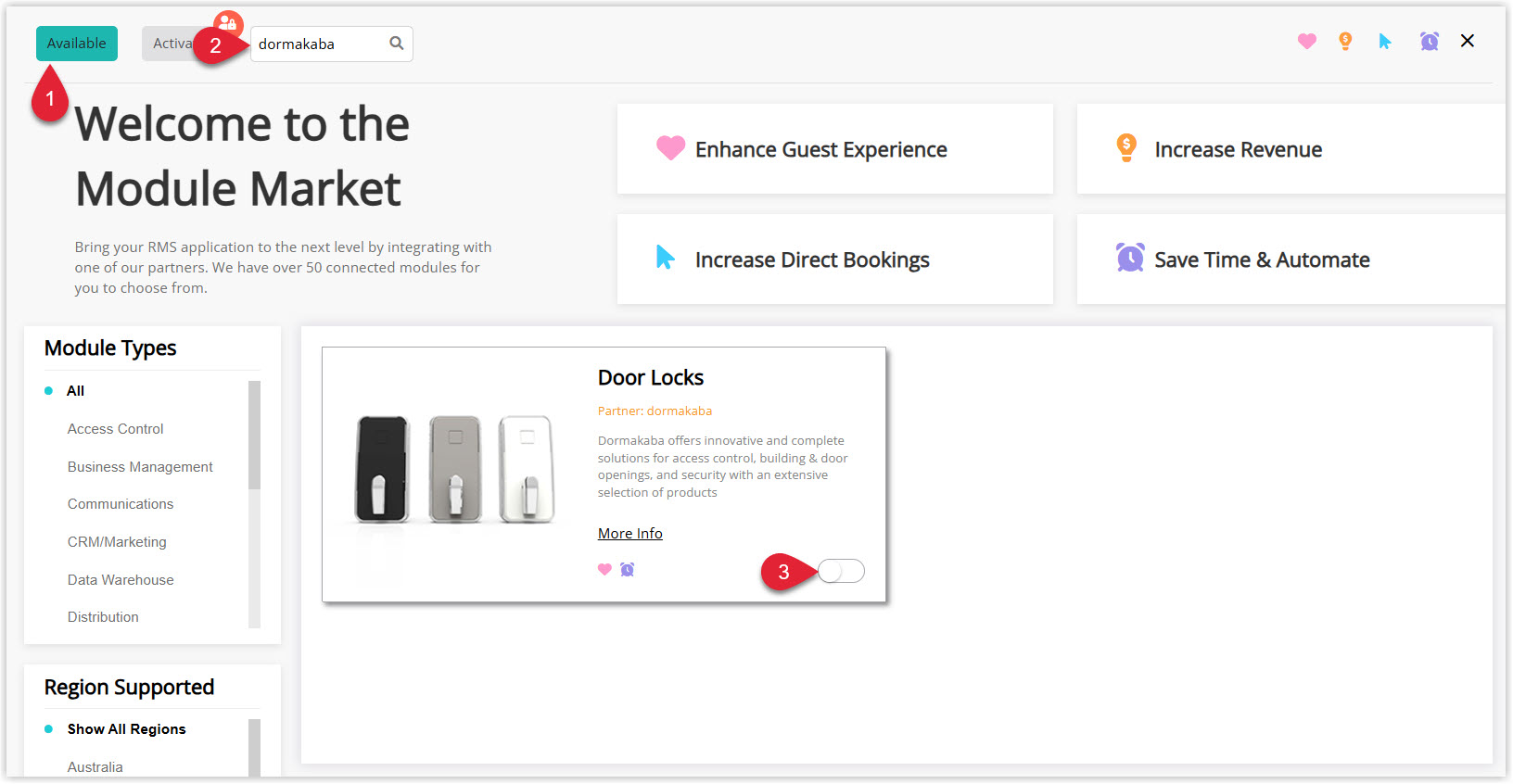The image size is (1513, 784).
Task: Click the Region Supported list scrollbar
Action: (254, 748)
